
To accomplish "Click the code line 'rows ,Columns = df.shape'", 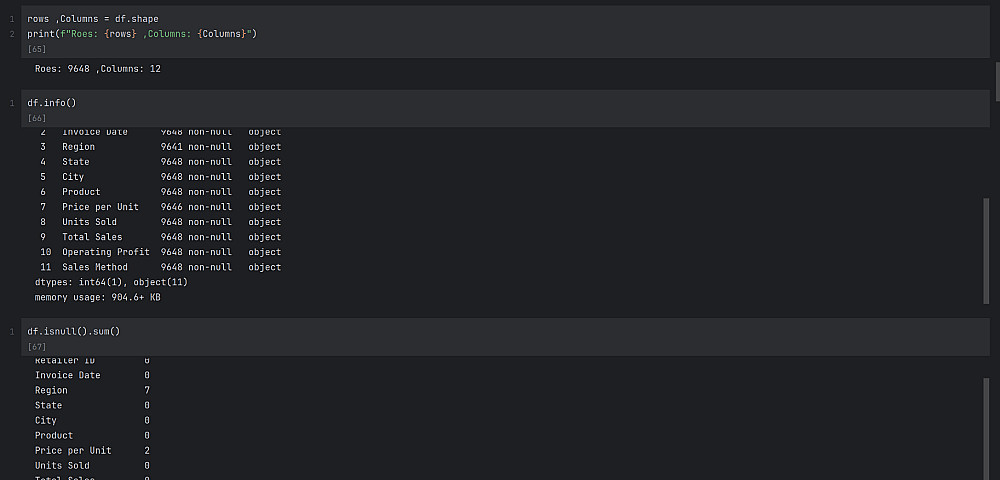I will 92,19.
